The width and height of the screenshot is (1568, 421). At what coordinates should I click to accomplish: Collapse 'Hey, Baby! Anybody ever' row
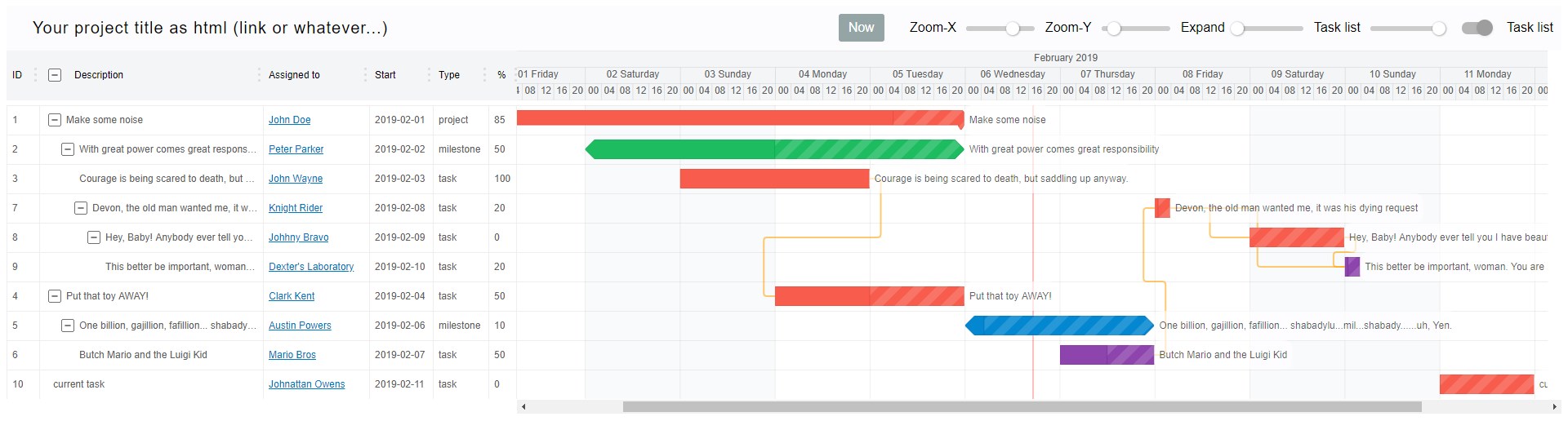tap(94, 237)
